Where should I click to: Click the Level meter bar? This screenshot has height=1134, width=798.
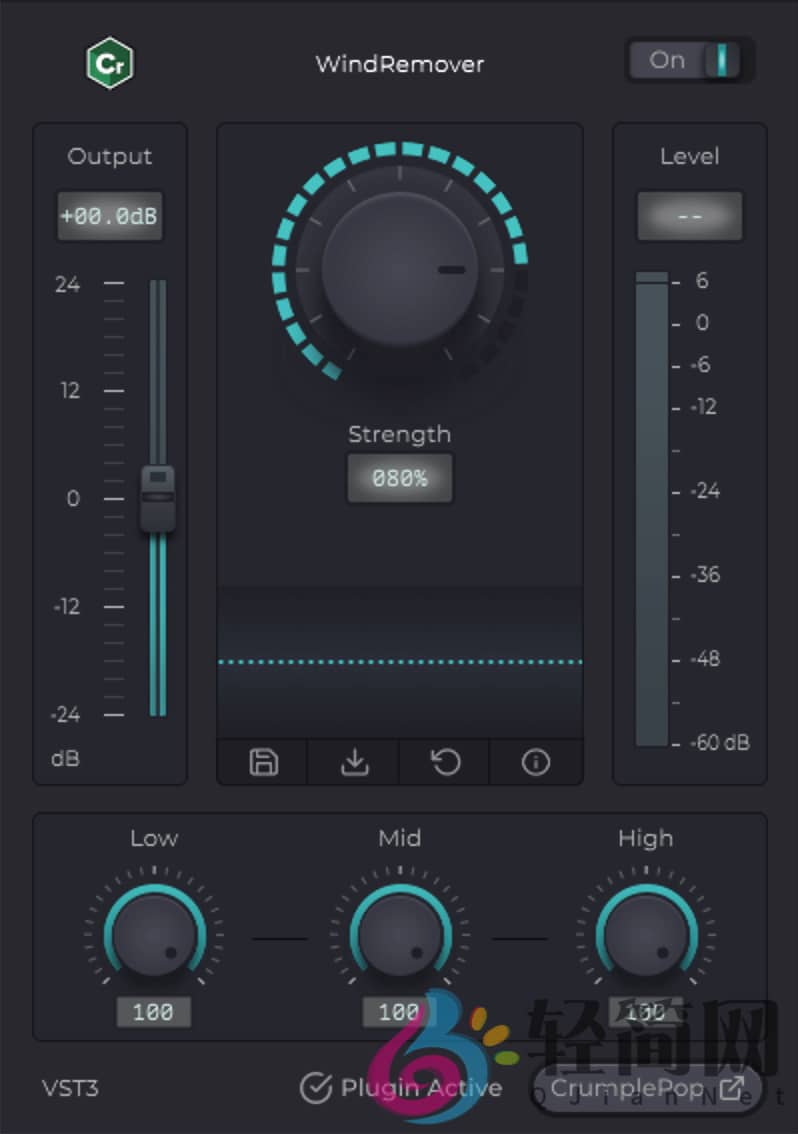tap(652, 510)
